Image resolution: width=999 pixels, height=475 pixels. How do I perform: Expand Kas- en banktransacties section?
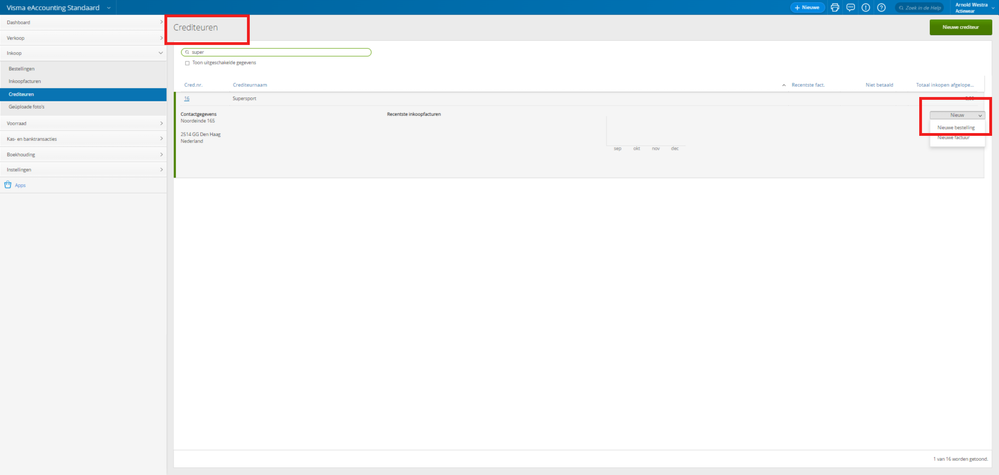83,139
